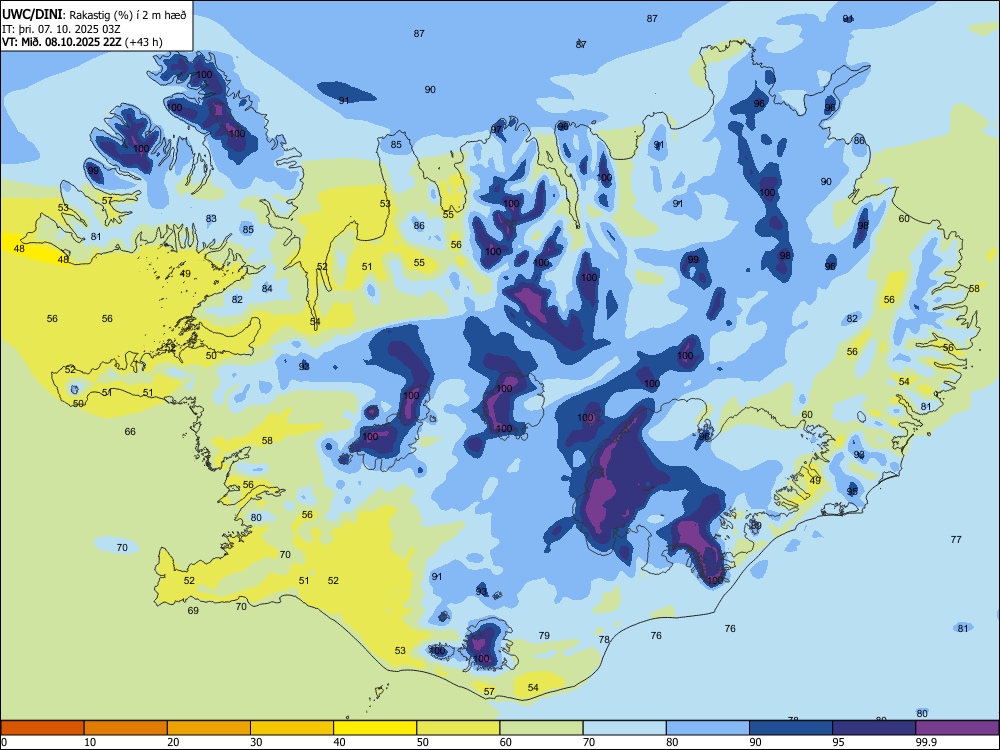Image resolution: width=1000 pixels, height=750 pixels.
Task: Click the humidity value '83' in the Westfjords
Action: click(x=211, y=219)
